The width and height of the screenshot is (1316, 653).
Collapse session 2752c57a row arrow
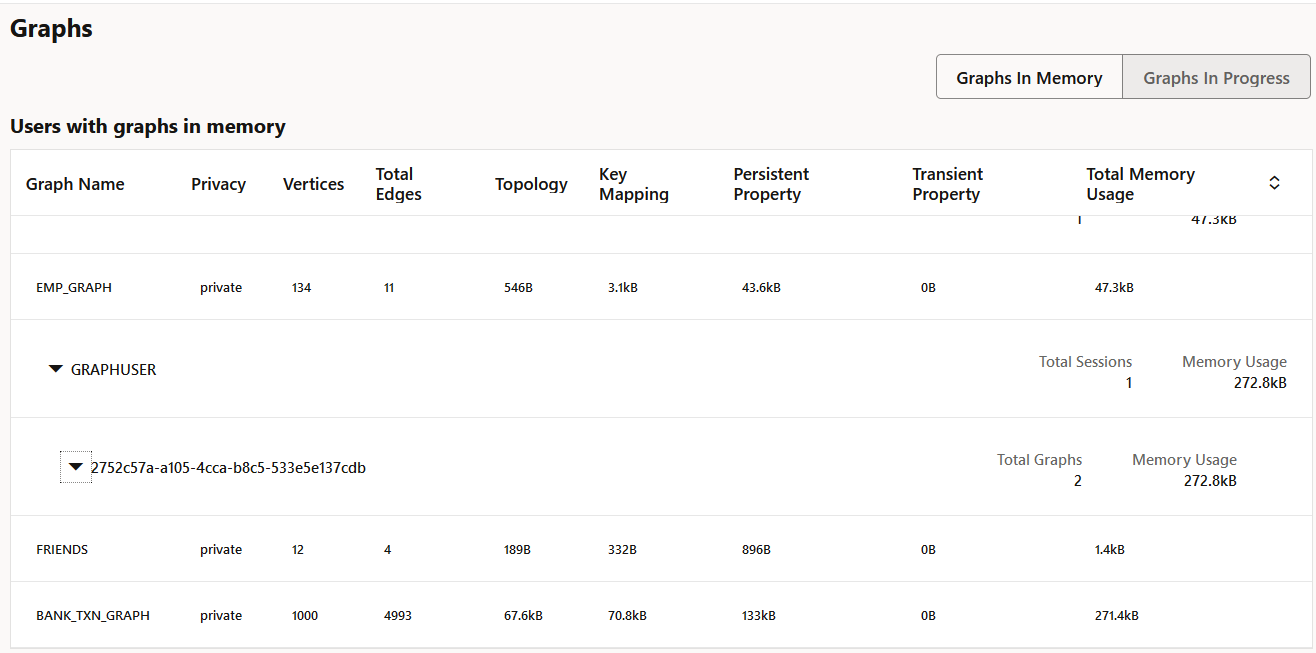pos(75,467)
